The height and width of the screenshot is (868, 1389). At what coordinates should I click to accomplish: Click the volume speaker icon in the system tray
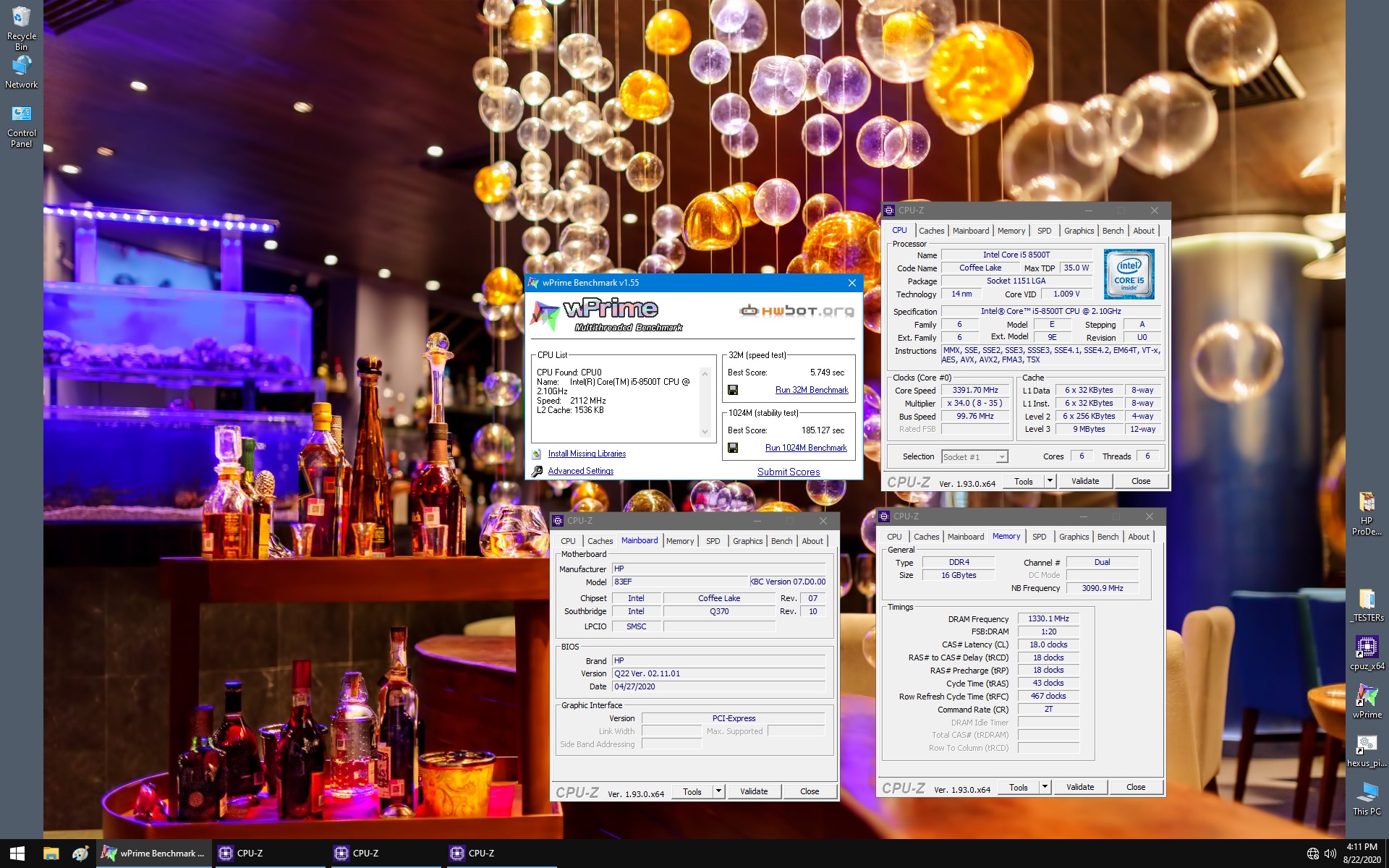(x=1330, y=854)
